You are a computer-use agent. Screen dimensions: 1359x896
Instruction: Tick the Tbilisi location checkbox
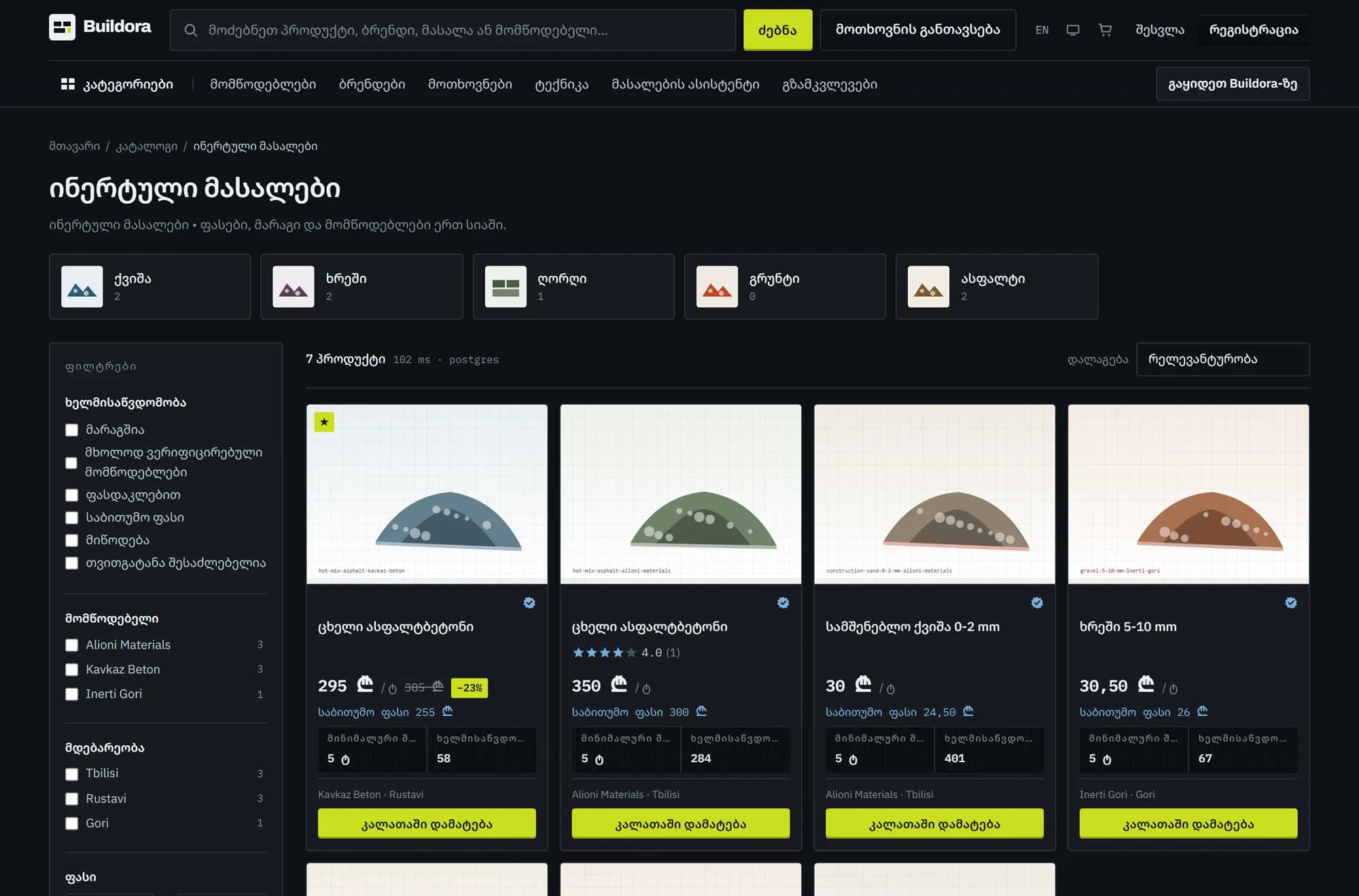[71, 774]
